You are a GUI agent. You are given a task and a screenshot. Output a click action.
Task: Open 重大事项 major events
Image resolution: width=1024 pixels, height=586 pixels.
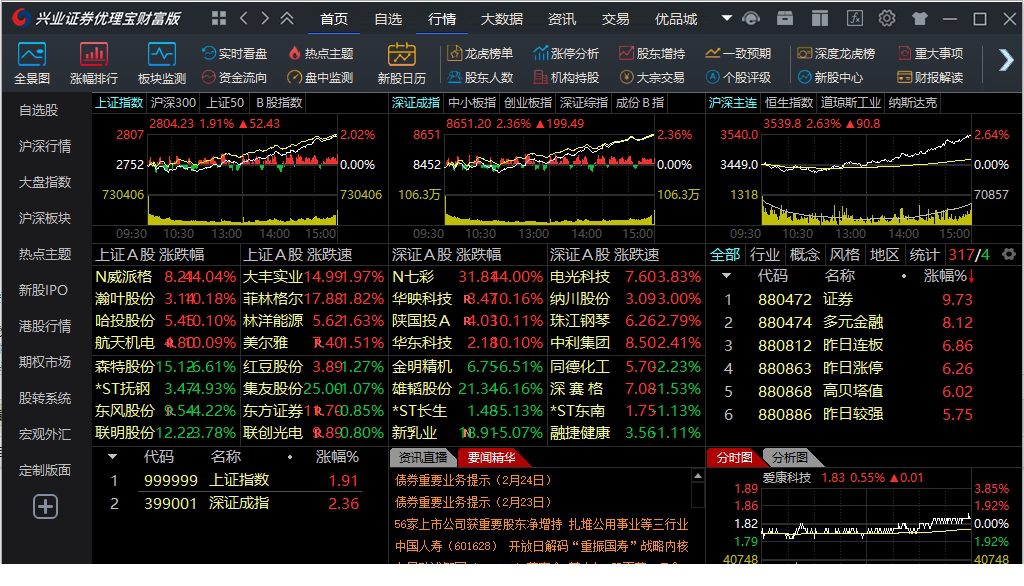931,54
